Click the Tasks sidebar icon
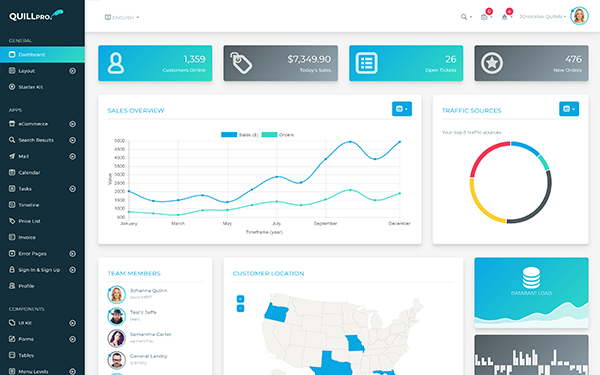 12,188
